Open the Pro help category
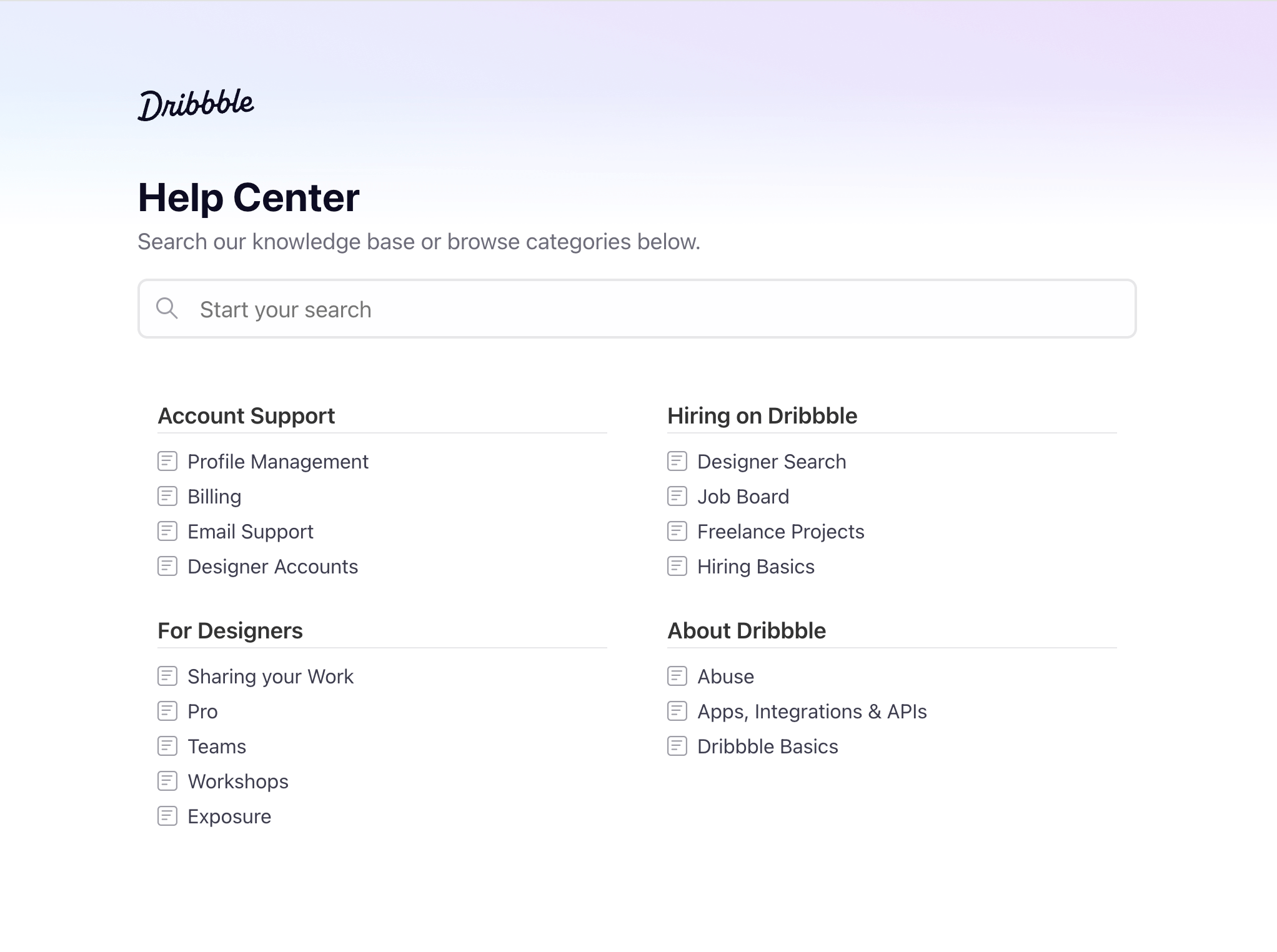Screen dimensions: 1277x952 (202, 712)
